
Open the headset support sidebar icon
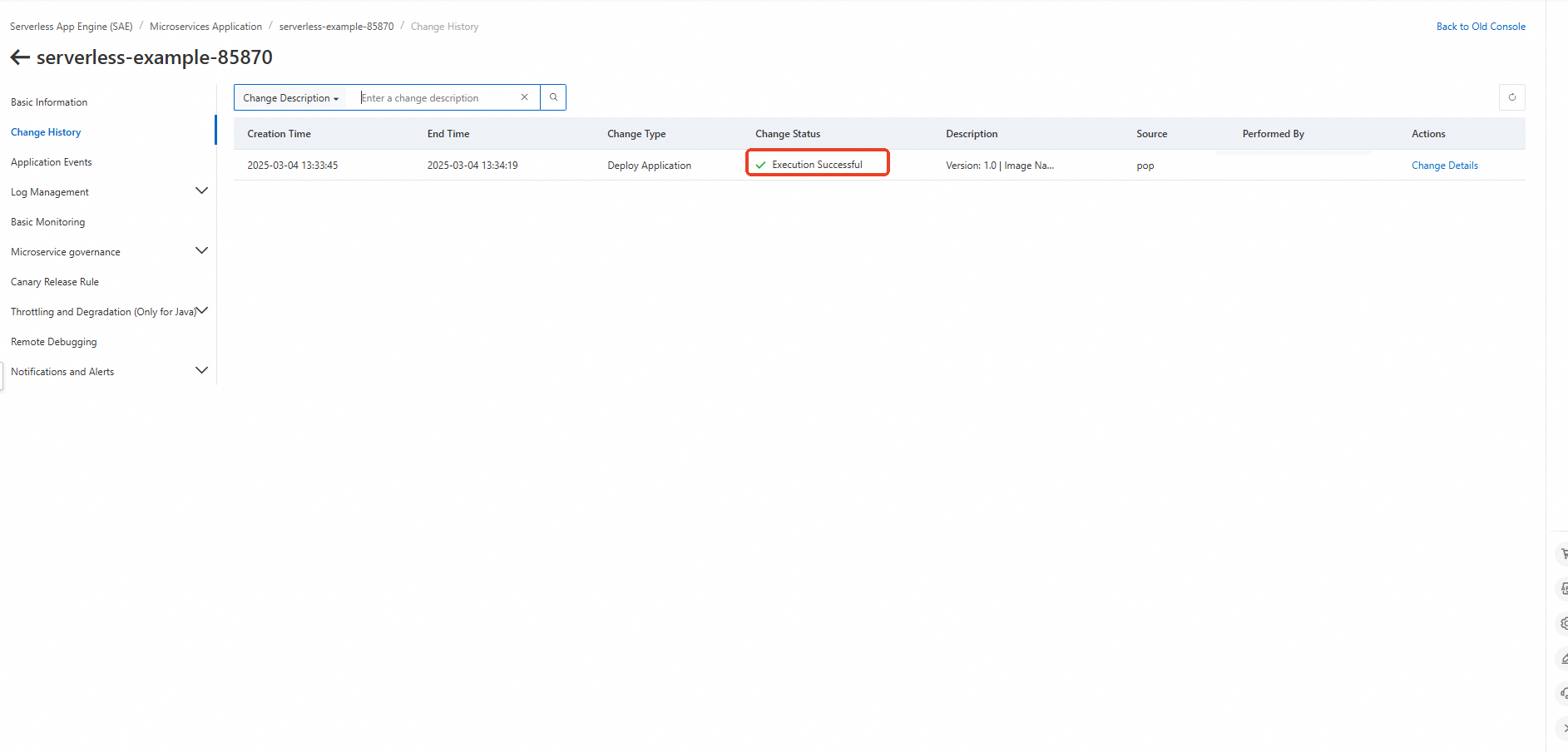[x=1563, y=693]
